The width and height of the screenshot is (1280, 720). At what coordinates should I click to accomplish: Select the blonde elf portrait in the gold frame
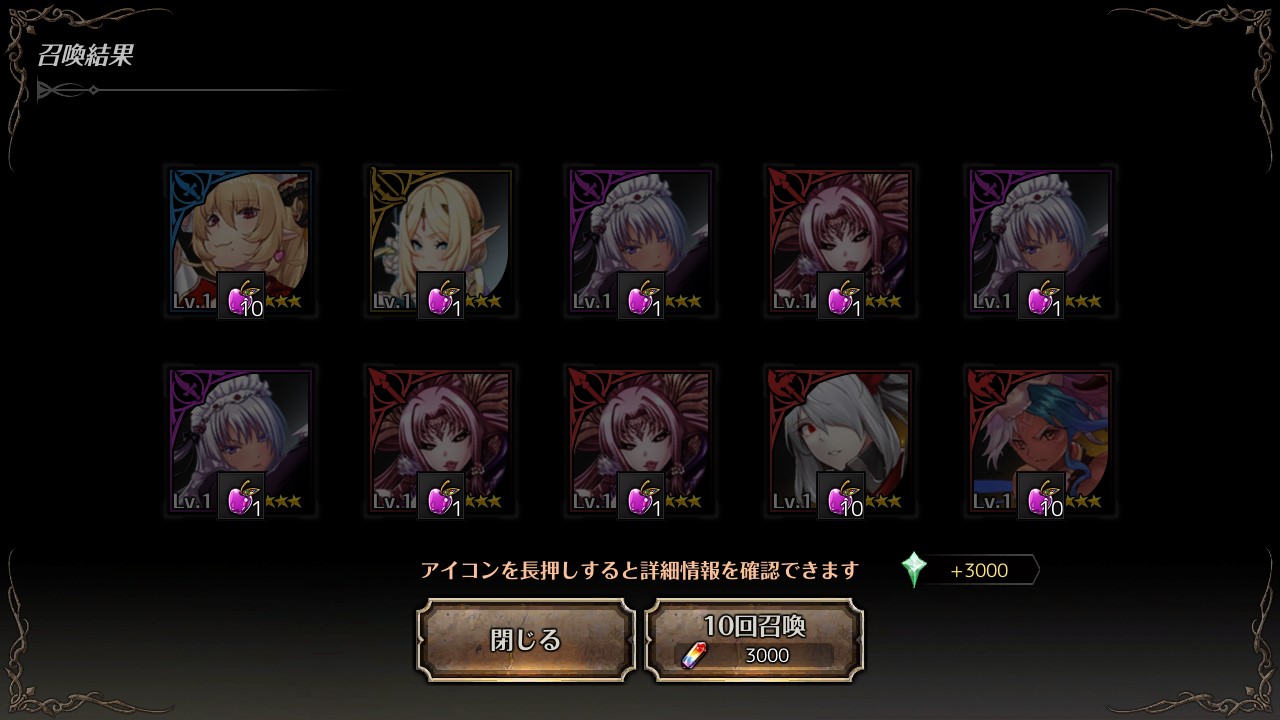click(x=441, y=242)
